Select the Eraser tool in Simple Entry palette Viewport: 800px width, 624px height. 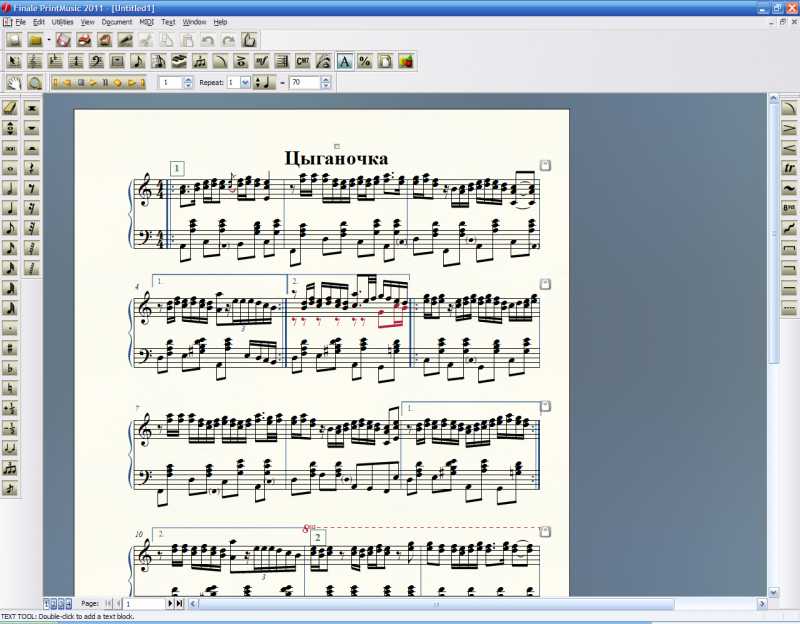[x=10, y=108]
